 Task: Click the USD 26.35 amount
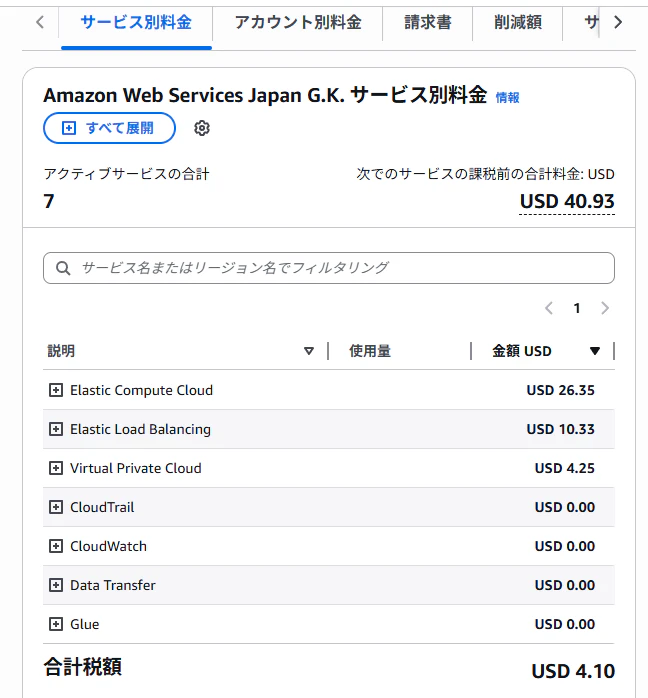click(560, 390)
